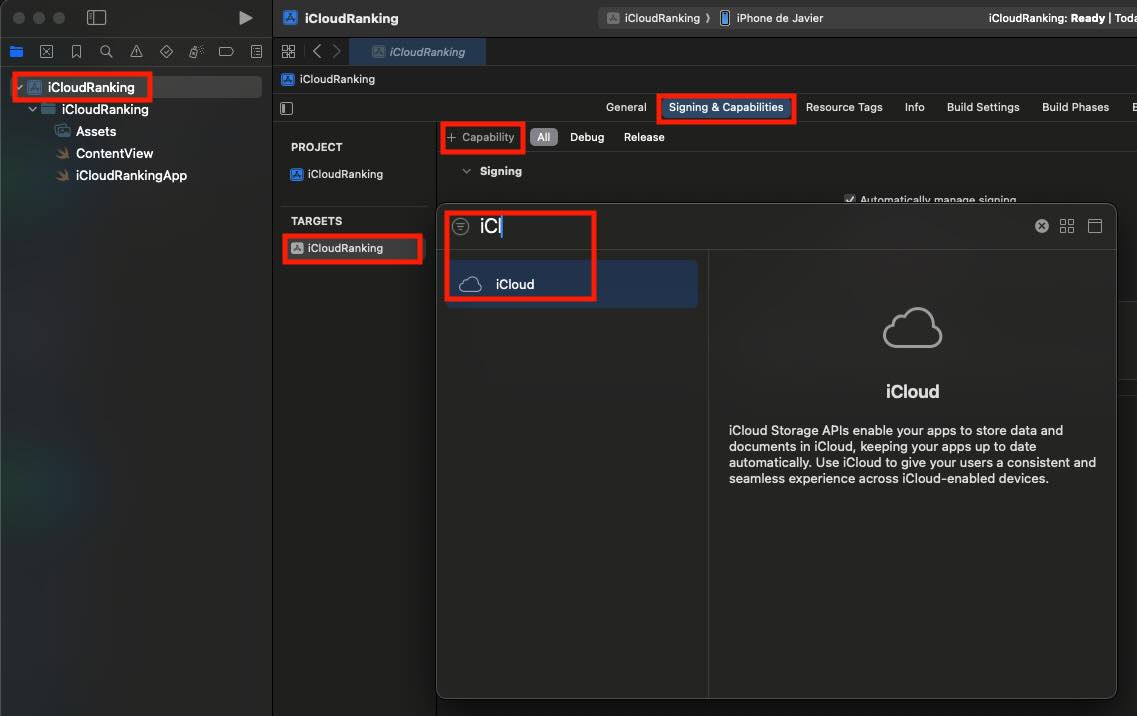This screenshot has height=716, width=1137.
Task: Open the related items grid icon
Action: 289,52
